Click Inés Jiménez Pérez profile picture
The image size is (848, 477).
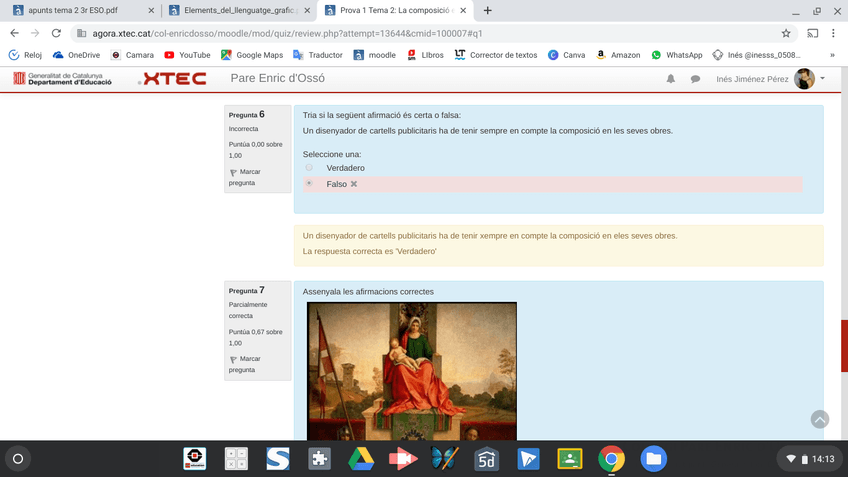(804, 79)
